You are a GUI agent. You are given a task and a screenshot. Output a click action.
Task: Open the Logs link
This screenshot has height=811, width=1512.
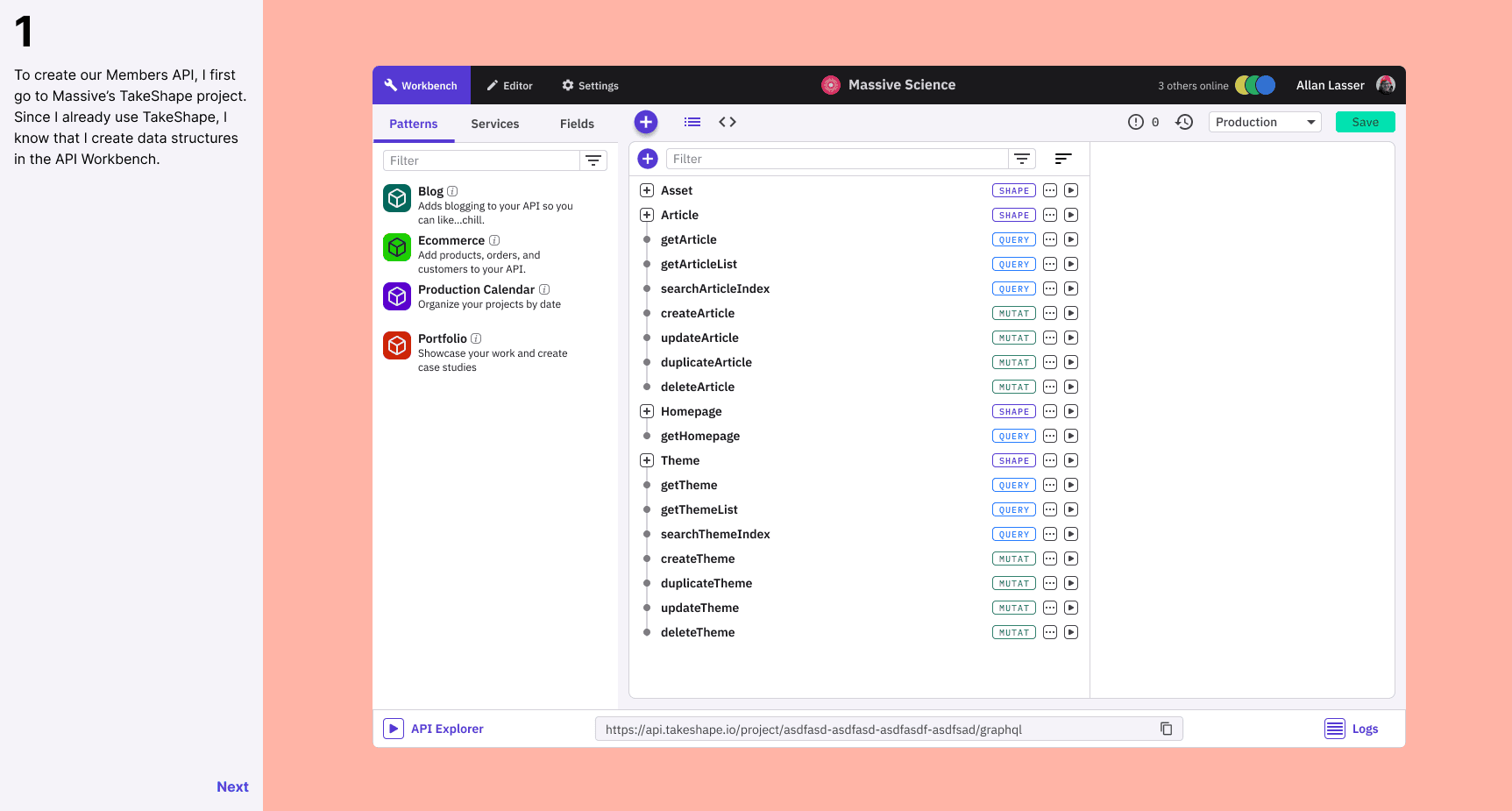[x=1365, y=729]
